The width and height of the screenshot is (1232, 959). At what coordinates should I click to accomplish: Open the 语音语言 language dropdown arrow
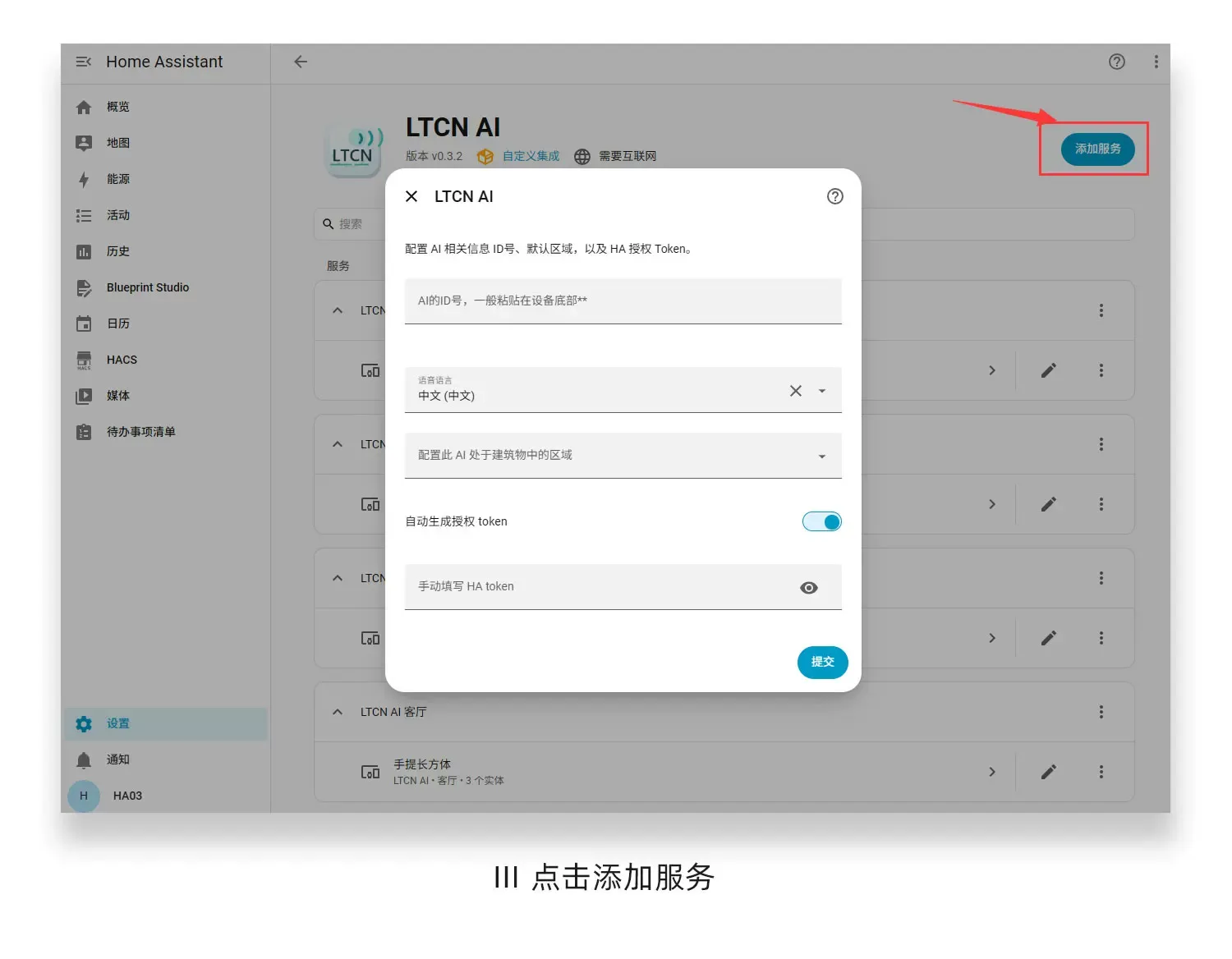pos(822,391)
